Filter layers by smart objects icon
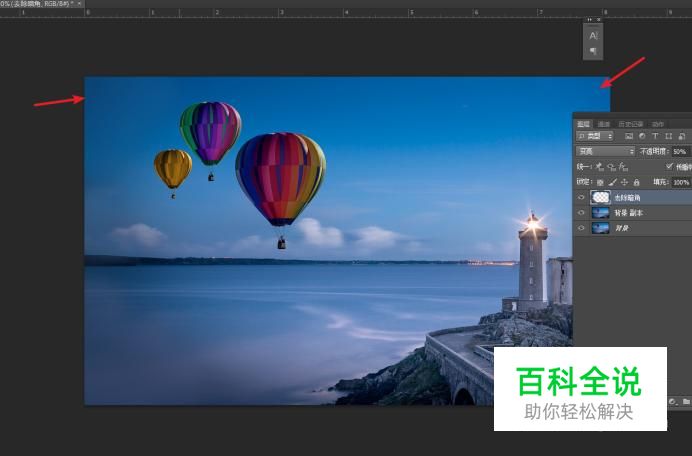Screen dimensions: 692x456 pyautogui.click(x=682, y=136)
